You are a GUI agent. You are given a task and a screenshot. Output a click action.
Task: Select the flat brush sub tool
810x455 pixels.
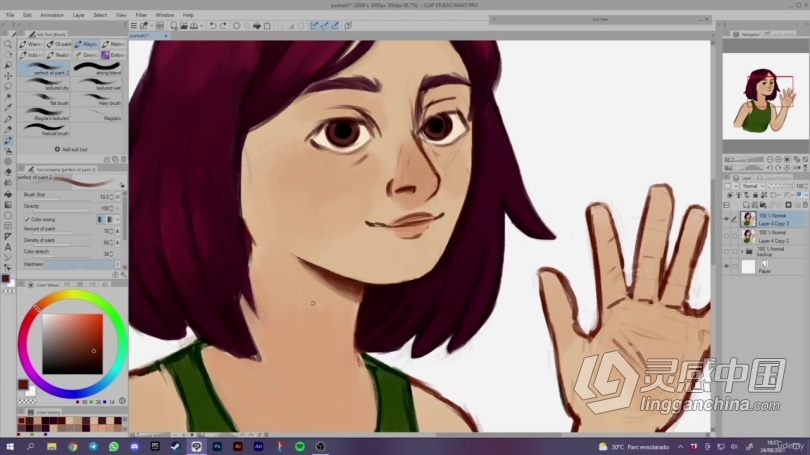click(x=44, y=99)
